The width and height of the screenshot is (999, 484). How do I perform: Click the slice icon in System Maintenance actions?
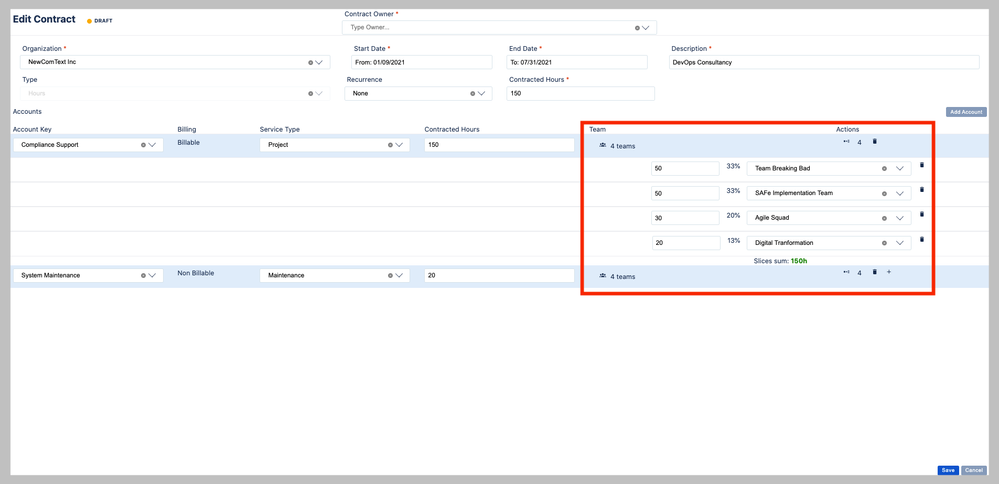click(x=847, y=272)
